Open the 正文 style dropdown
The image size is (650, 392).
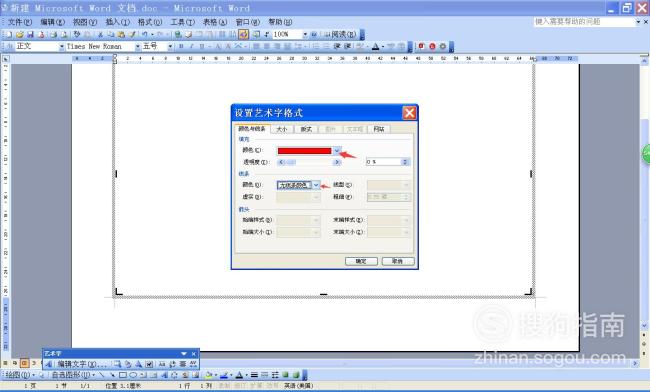(62, 47)
